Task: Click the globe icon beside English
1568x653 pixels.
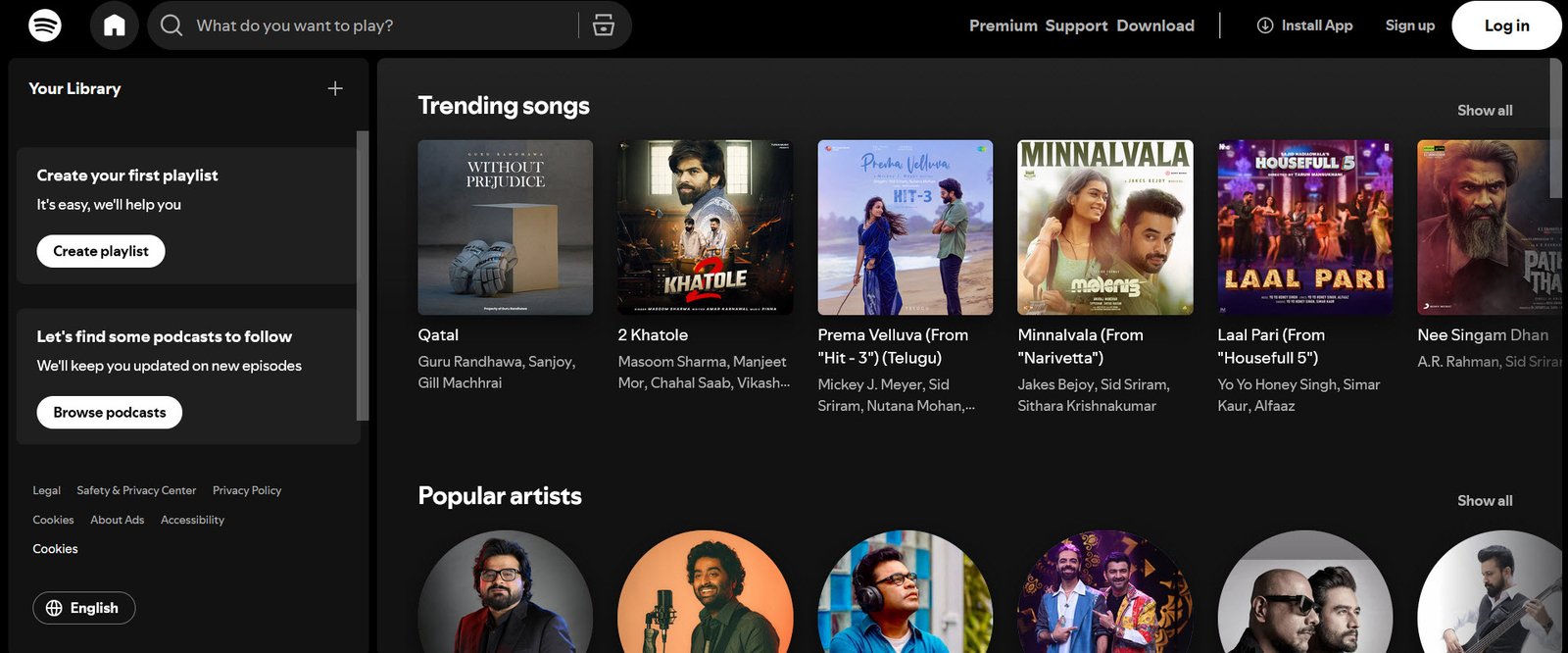Action: pos(54,608)
